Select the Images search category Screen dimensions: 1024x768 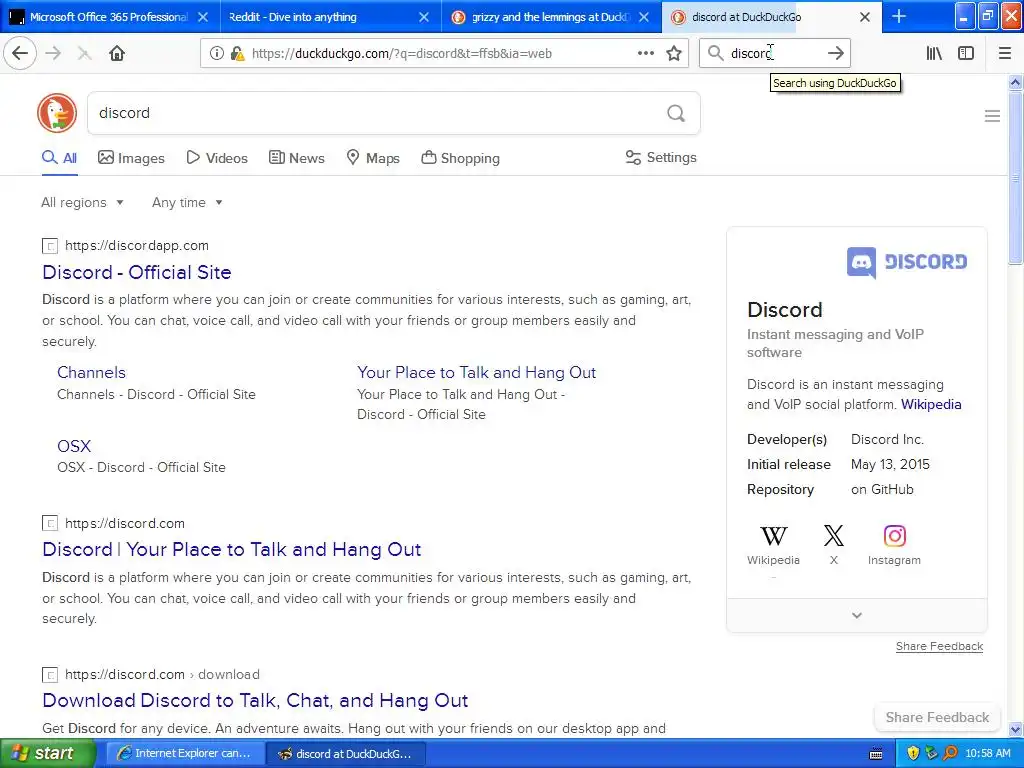pos(131,158)
